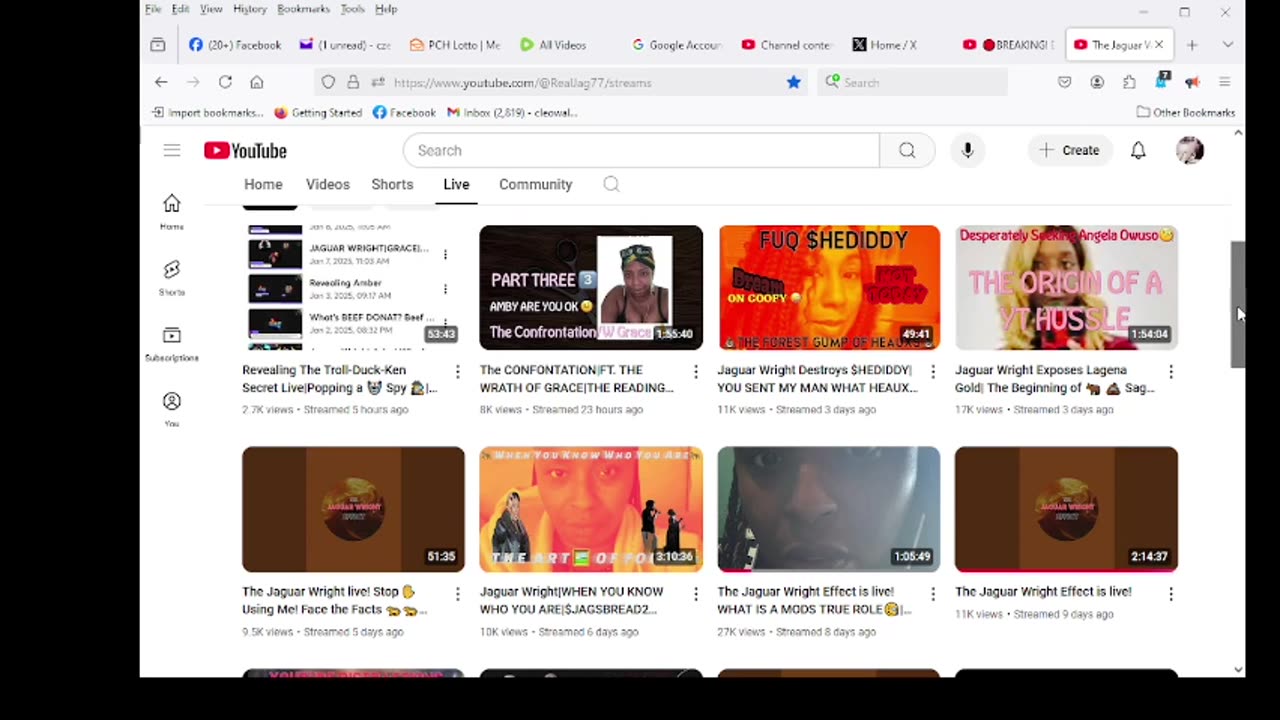Open the Firefox View tab icon

point(158,45)
